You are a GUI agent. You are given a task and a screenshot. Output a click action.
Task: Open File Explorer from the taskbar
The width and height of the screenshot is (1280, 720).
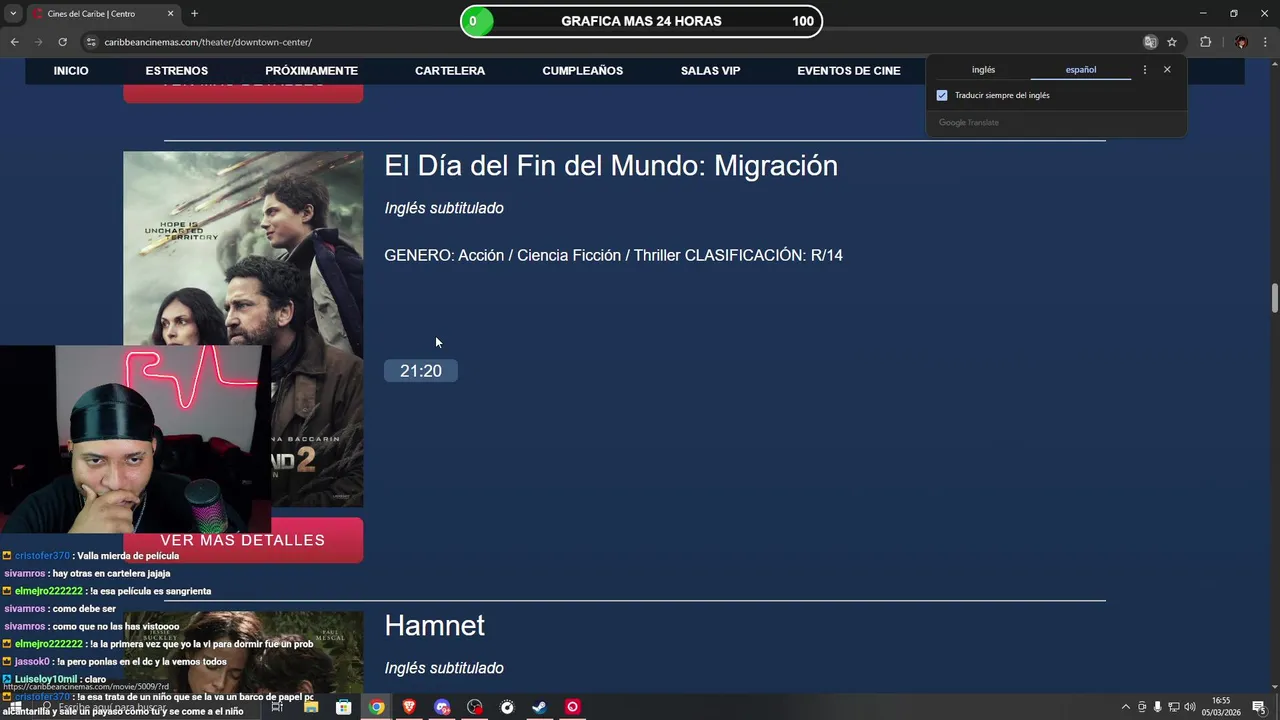pyautogui.click(x=311, y=707)
